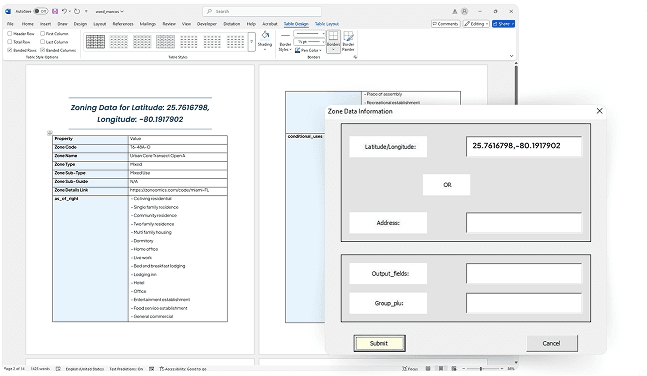Click the Output_fields input field

524,273
